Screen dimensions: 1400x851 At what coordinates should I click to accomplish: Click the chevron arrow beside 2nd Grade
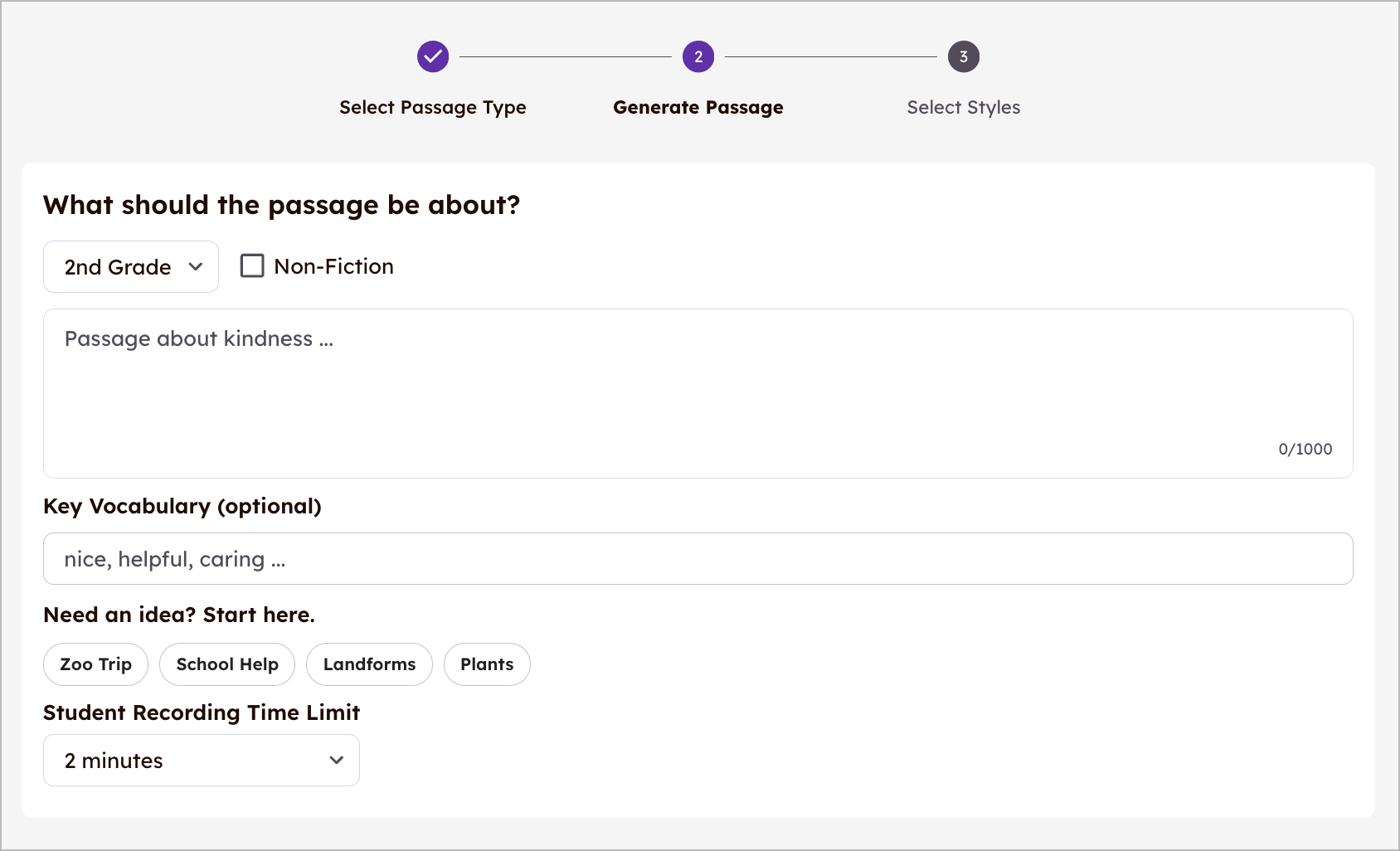(x=196, y=266)
